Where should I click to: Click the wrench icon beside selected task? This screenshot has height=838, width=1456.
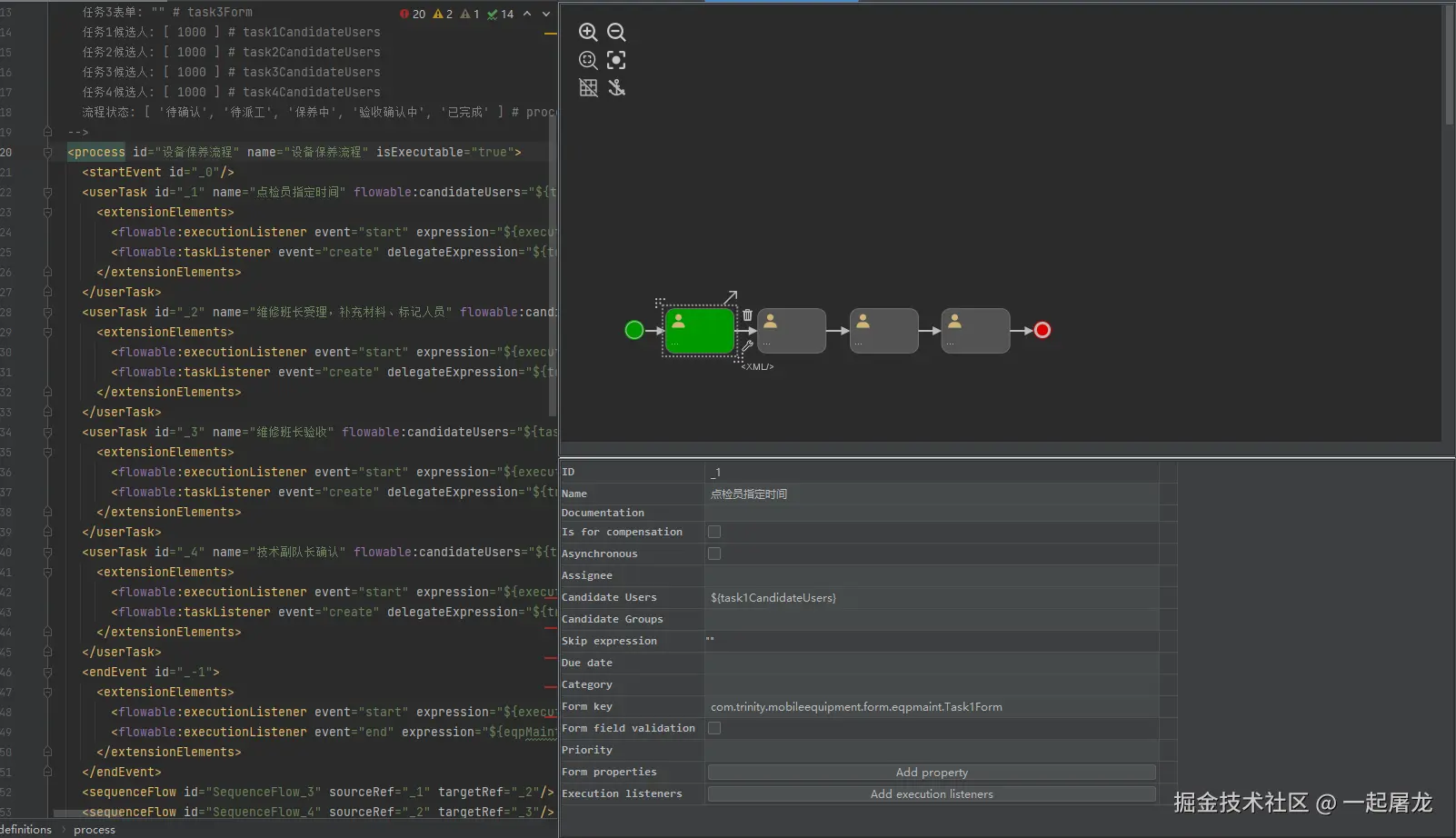(747, 346)
